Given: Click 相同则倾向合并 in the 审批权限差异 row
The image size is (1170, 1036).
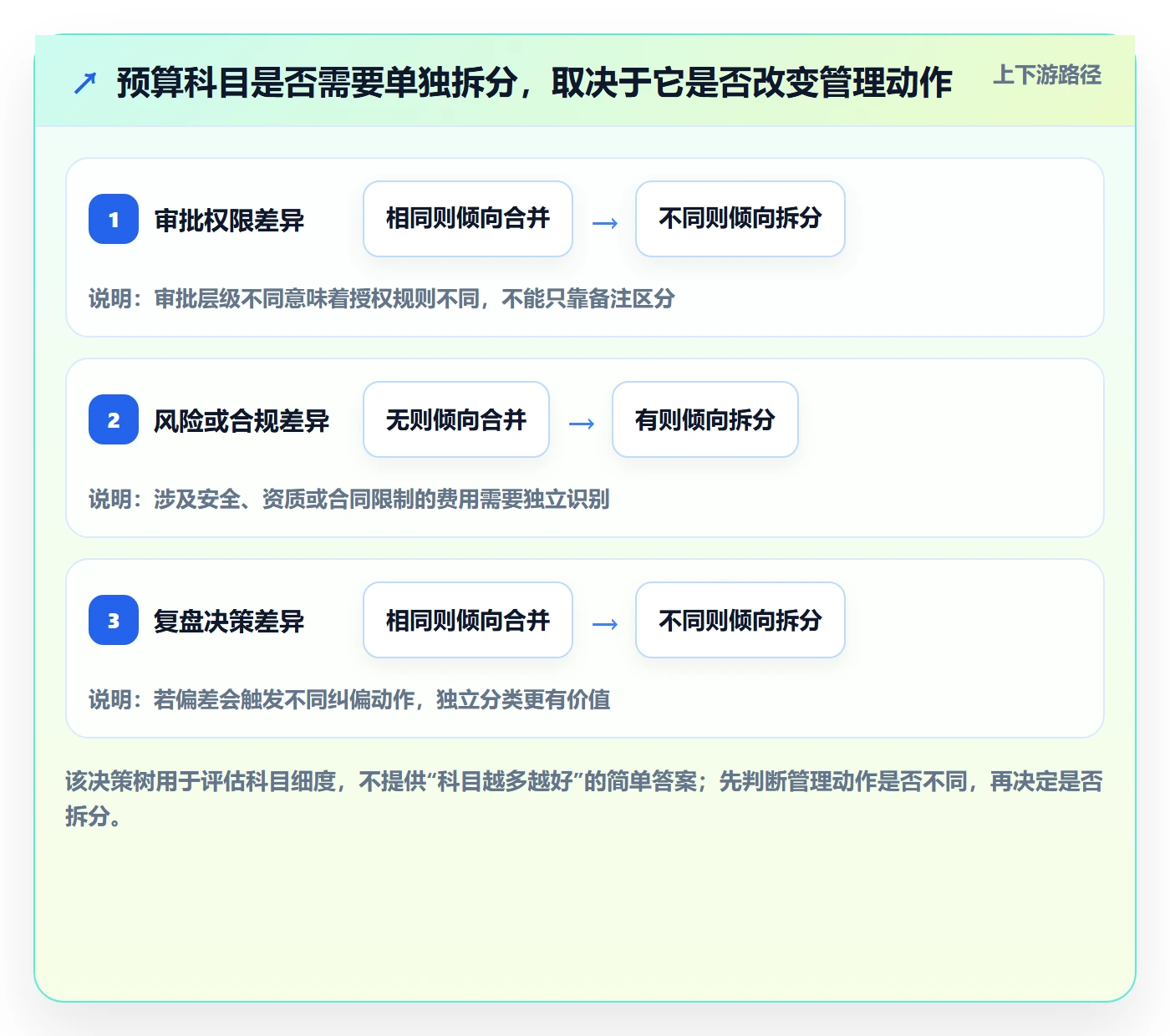Looking at the screenshot, I should [x=468, y=219].
